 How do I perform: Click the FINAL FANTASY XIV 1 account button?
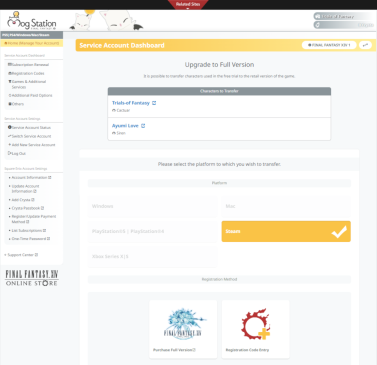click(329, 45)
